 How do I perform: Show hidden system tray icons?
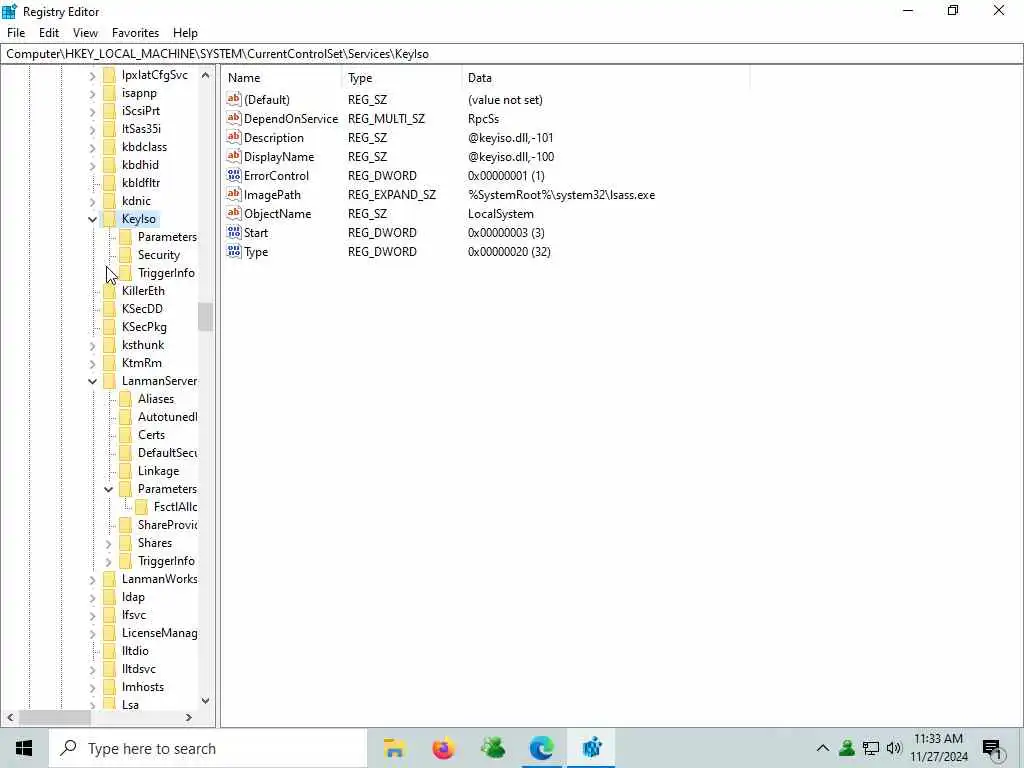(823, 748)
